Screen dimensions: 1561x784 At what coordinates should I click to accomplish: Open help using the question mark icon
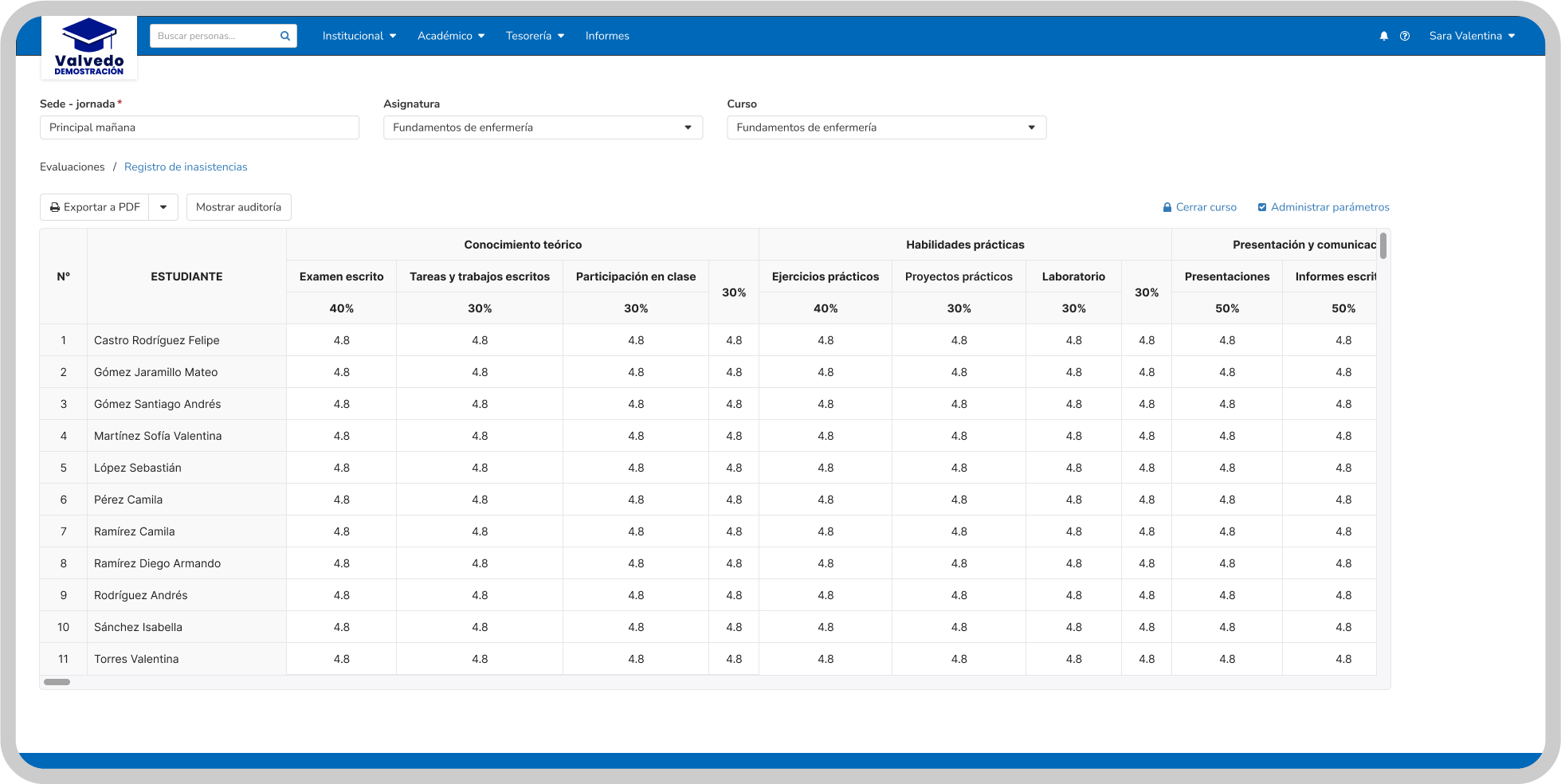[x=1405, y=35]
